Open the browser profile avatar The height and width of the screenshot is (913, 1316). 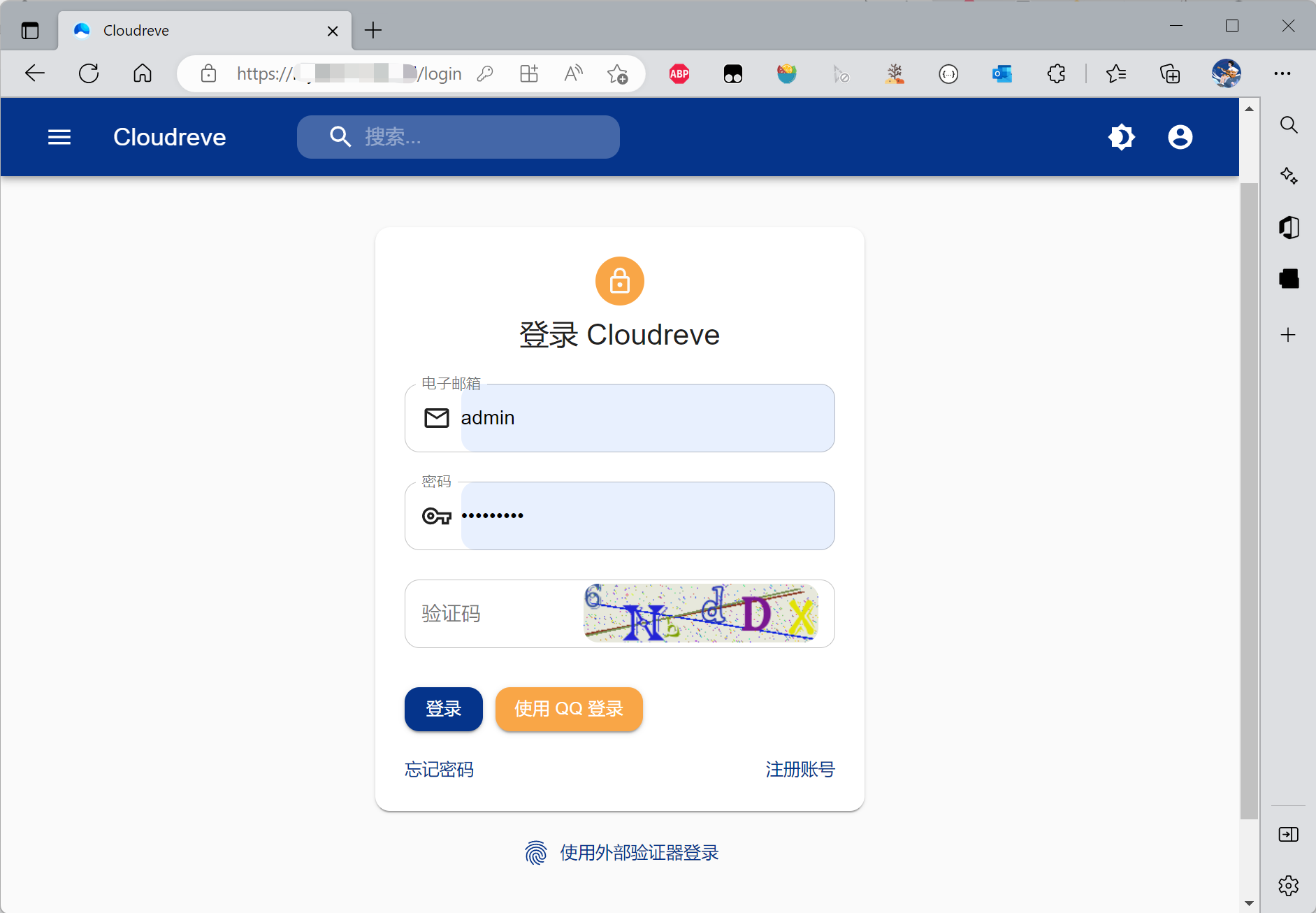click(x=1227, y=73)
